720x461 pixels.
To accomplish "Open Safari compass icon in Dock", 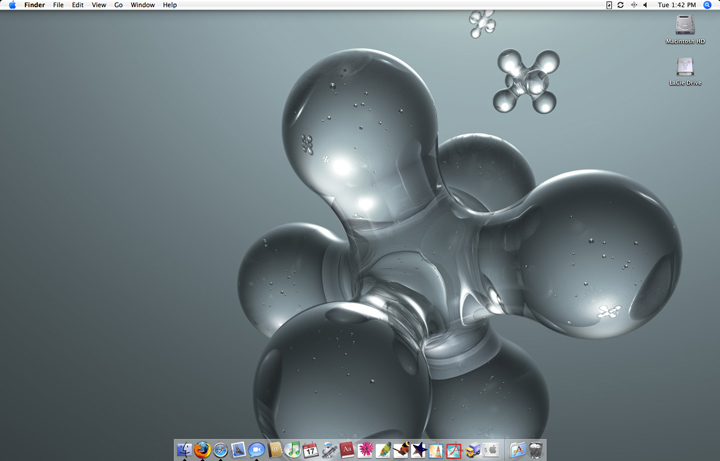I will (220, 451).
